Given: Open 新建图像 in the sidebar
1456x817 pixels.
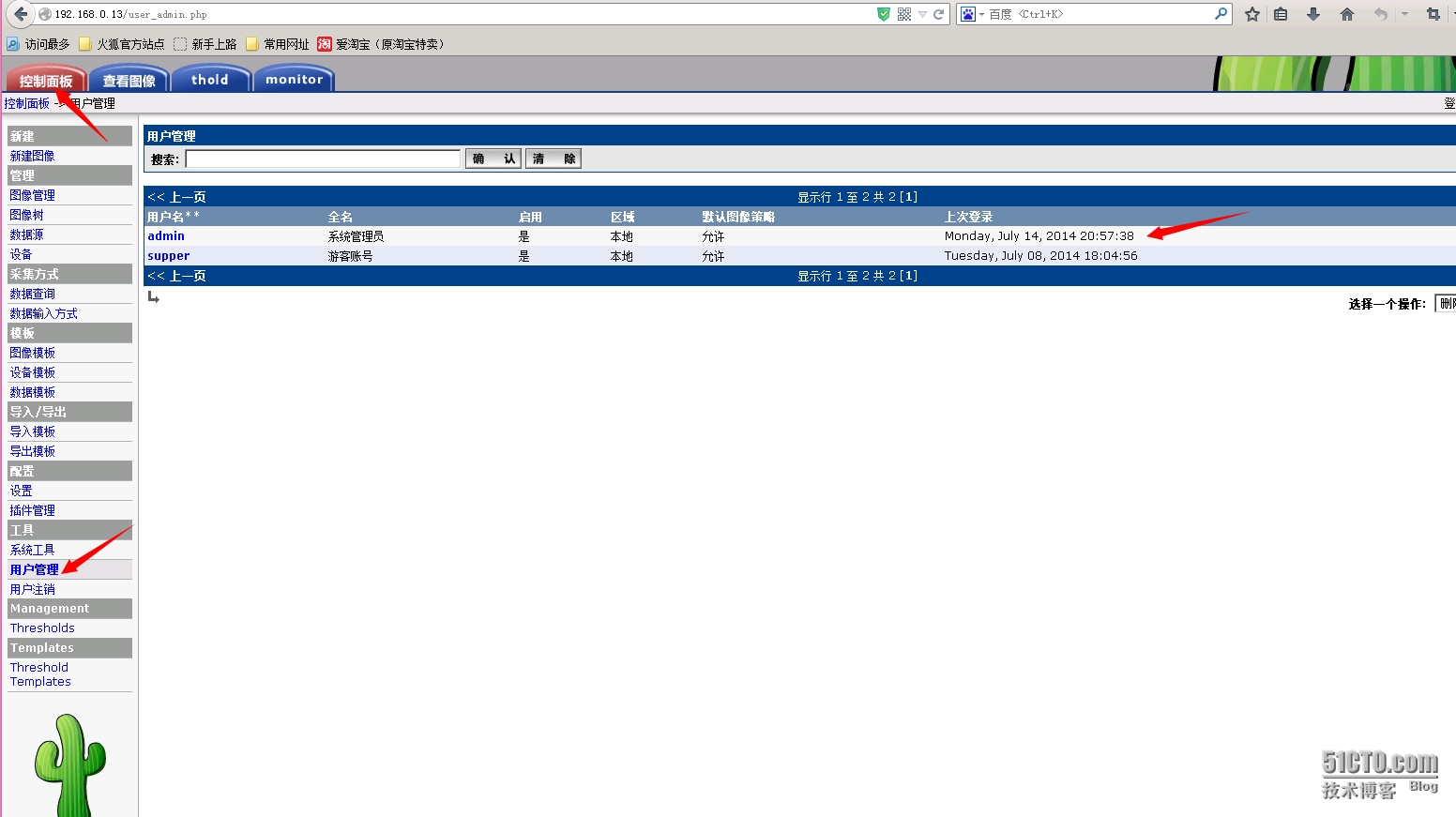Looking at the screenshot, I should (32, 156).
